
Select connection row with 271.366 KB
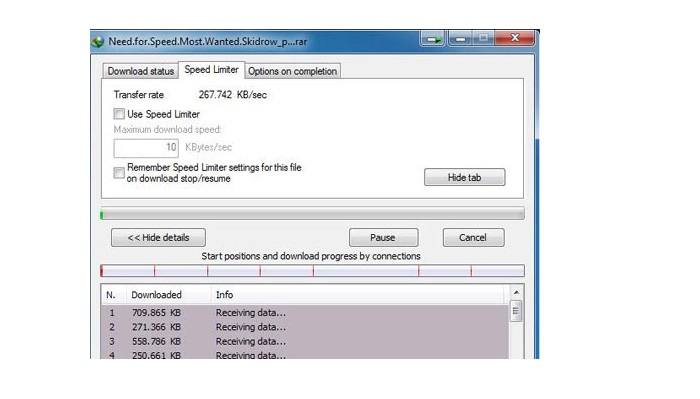pos(305,327)
